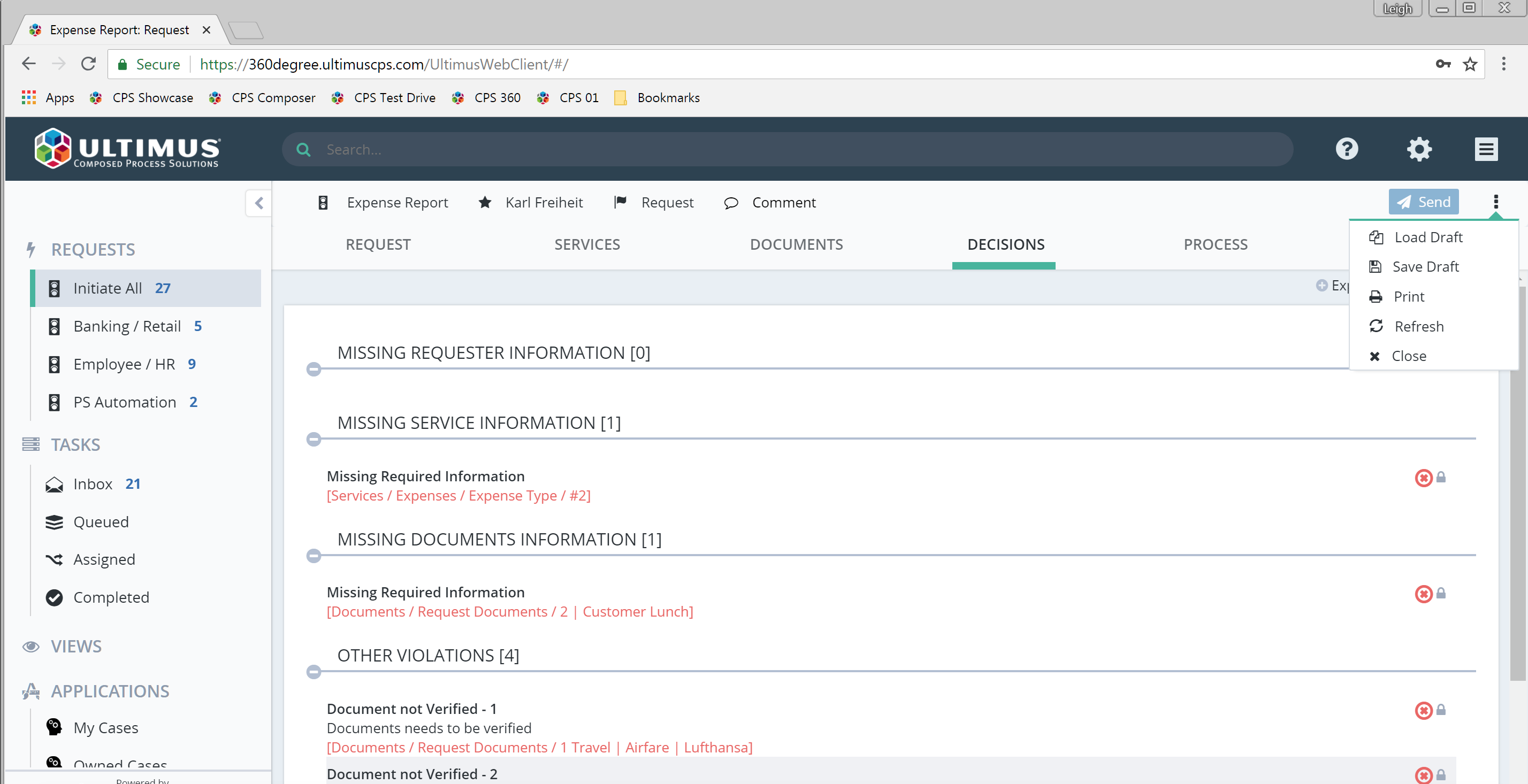Click the Tasks section header
The height and width of the screenshot is (784, 1528).
pyautogui.click(x=75, y=444)
